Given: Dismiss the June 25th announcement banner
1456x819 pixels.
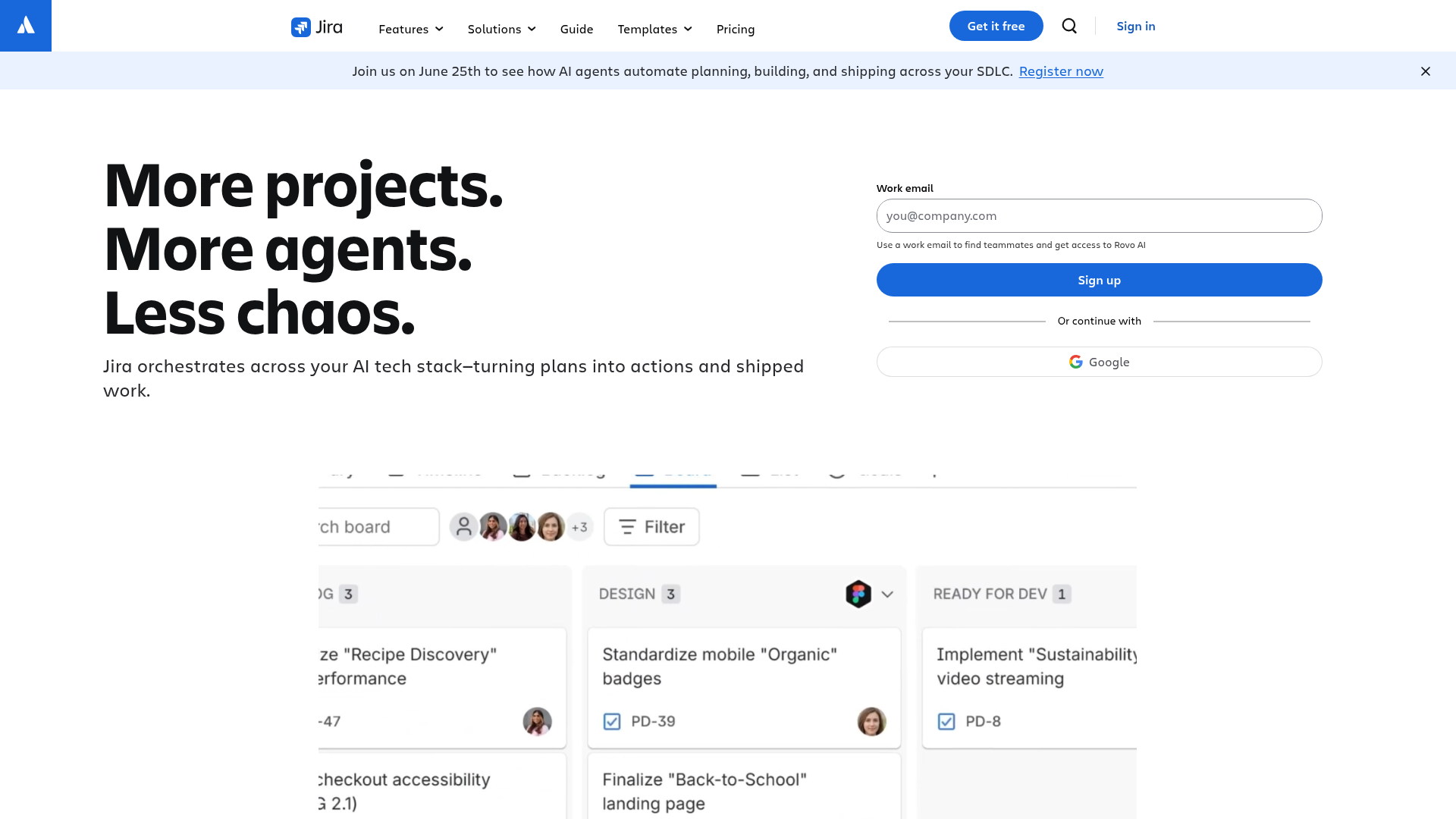Looking at the screenshot, I should click(1426, 71).
